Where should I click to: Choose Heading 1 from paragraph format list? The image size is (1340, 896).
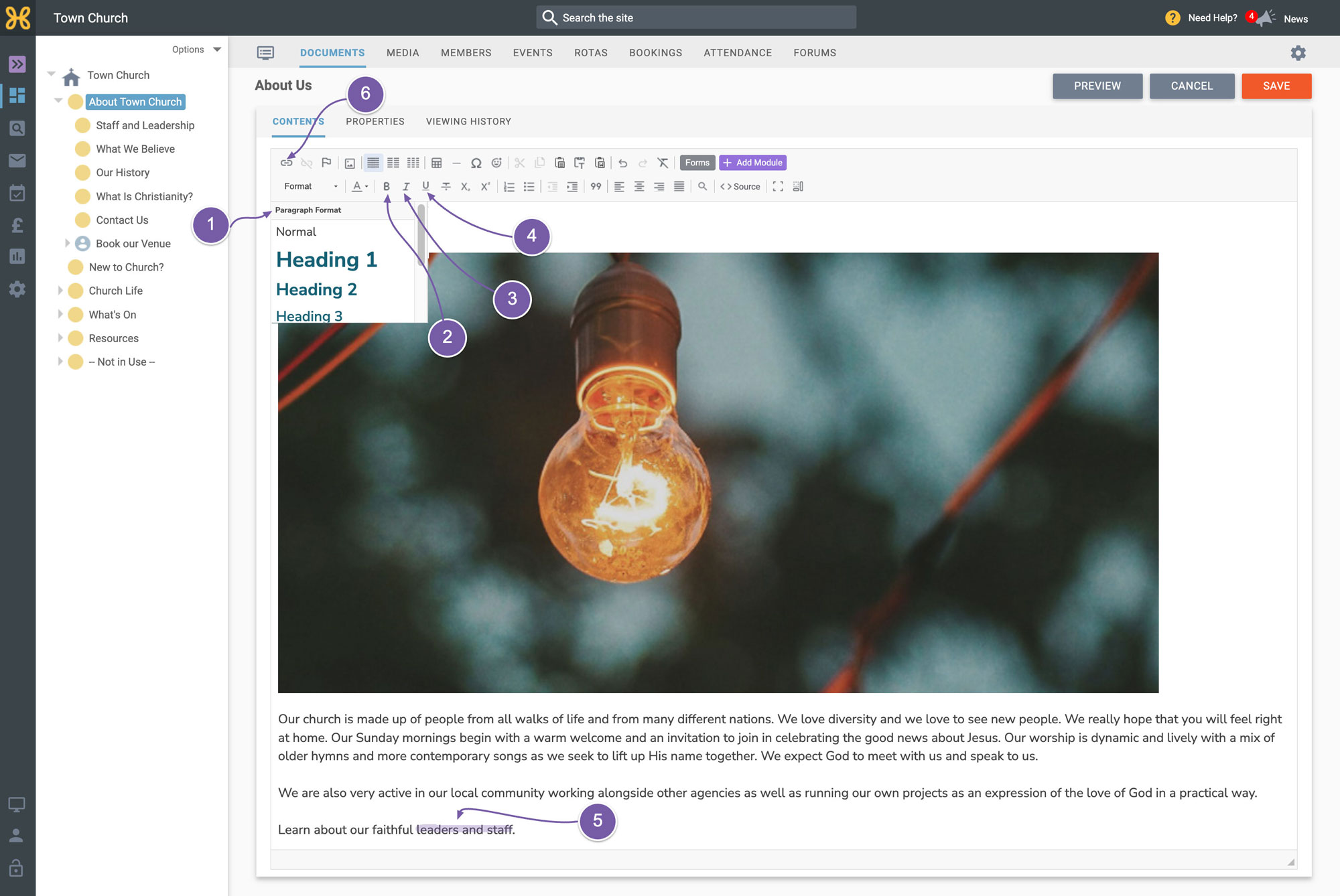(x=327, y=260)
